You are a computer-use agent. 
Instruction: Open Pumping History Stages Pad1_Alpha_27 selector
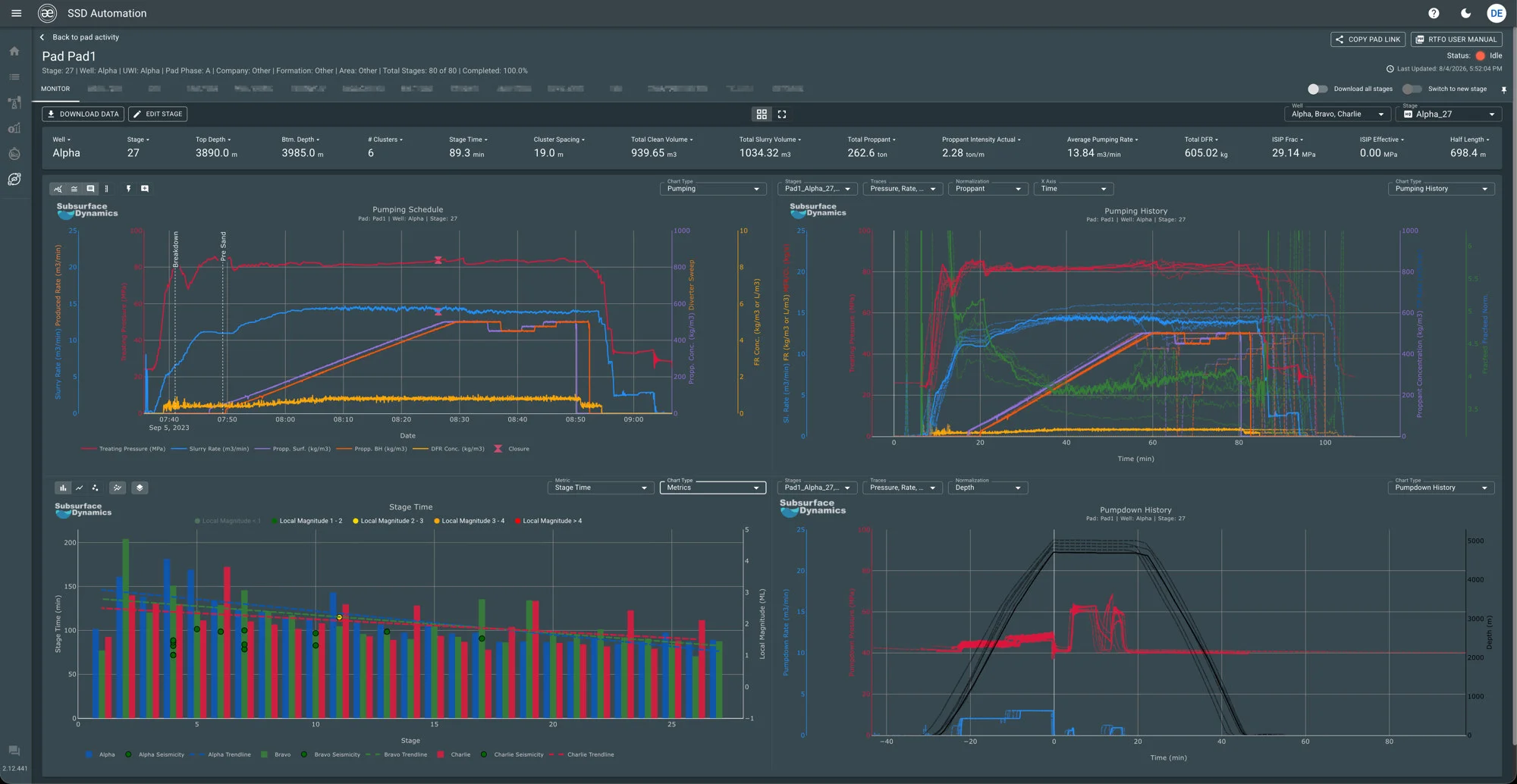818,189
